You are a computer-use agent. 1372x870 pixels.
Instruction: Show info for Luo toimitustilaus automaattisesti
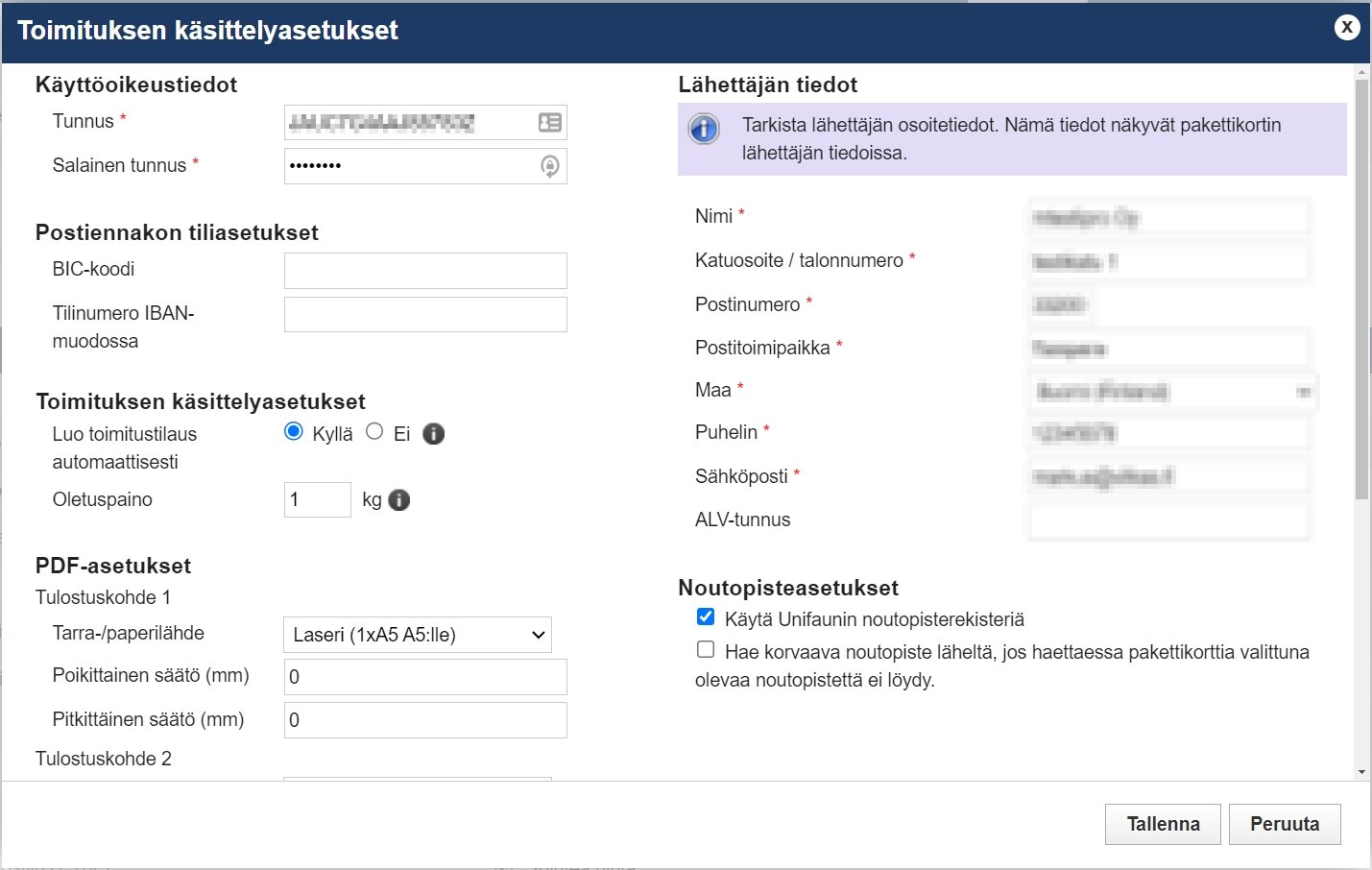pyautogui.click(x=434, y=434)
